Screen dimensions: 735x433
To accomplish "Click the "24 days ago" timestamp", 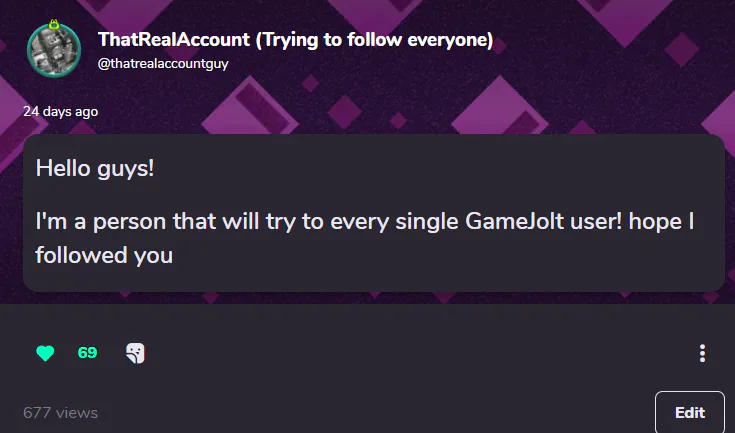I will pos(61,111).
